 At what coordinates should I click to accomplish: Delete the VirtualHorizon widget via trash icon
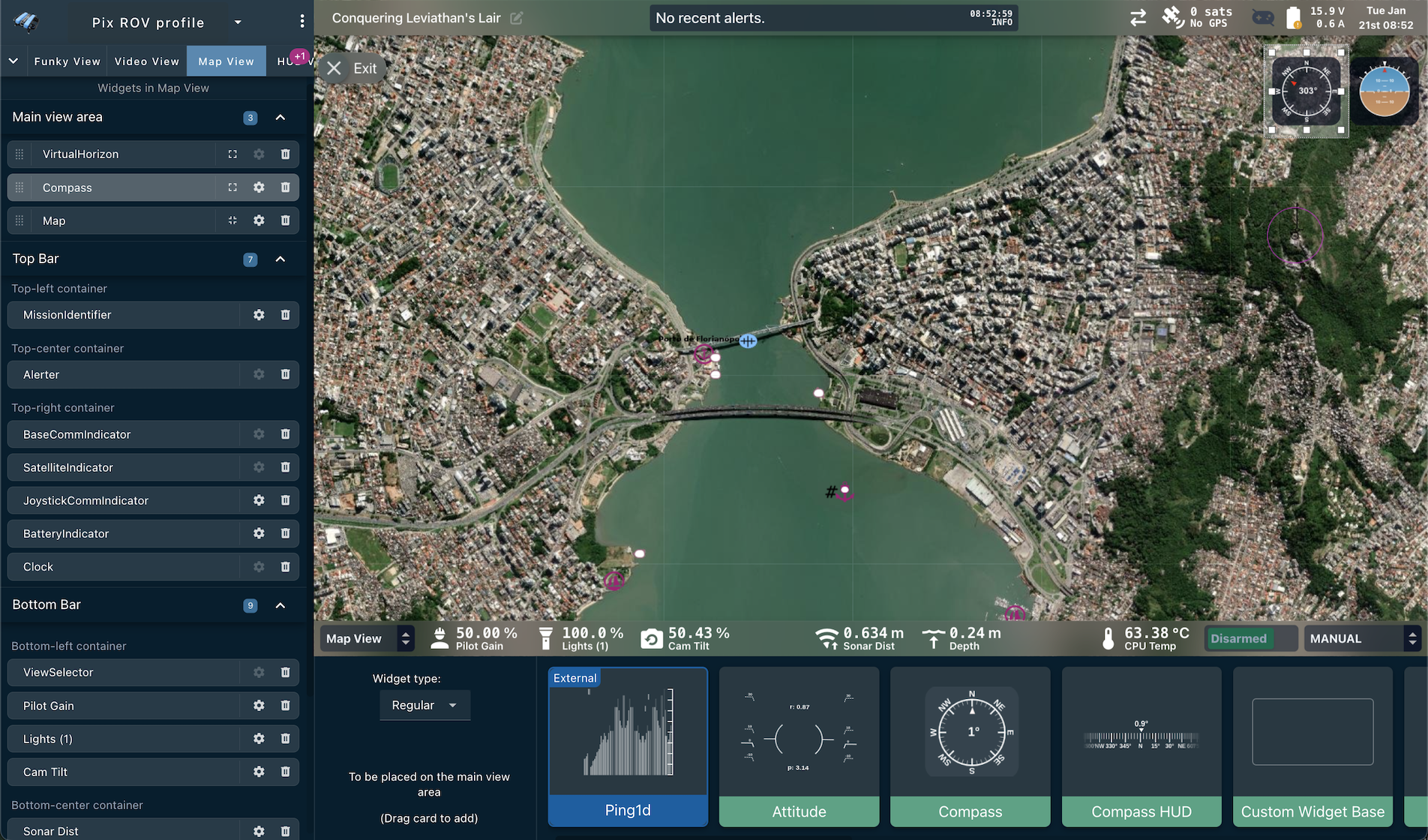point(285,154)
